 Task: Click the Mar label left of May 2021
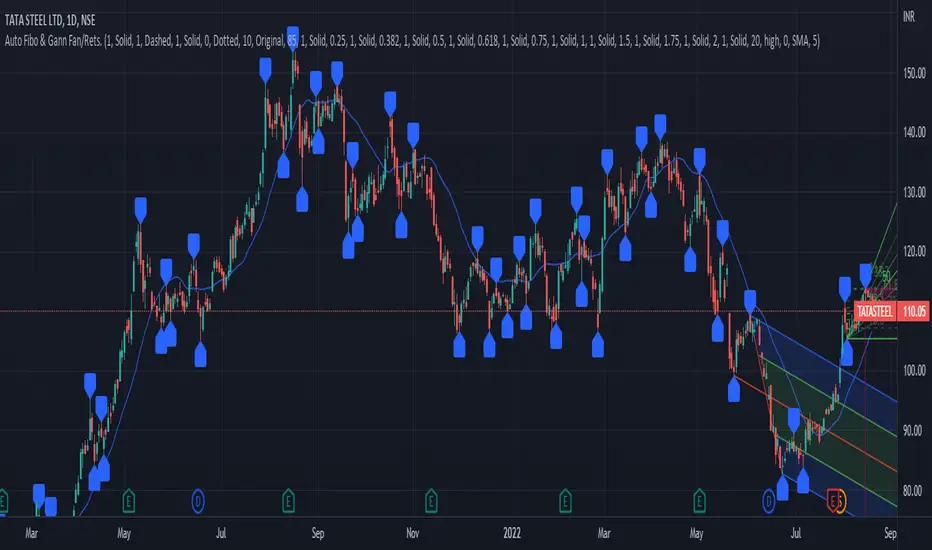tap(32, 533)
